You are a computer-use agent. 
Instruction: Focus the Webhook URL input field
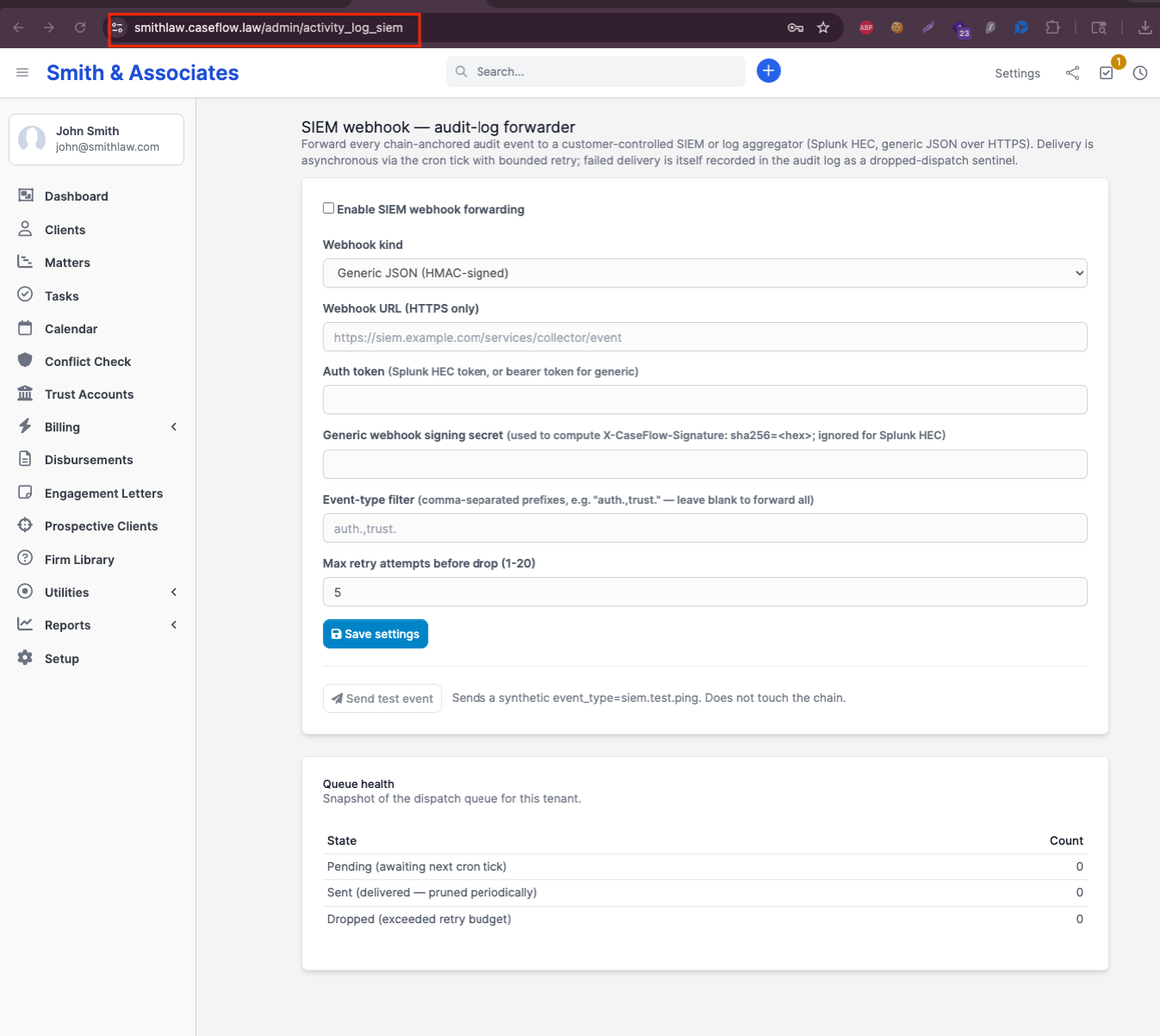tap(704, 337)
